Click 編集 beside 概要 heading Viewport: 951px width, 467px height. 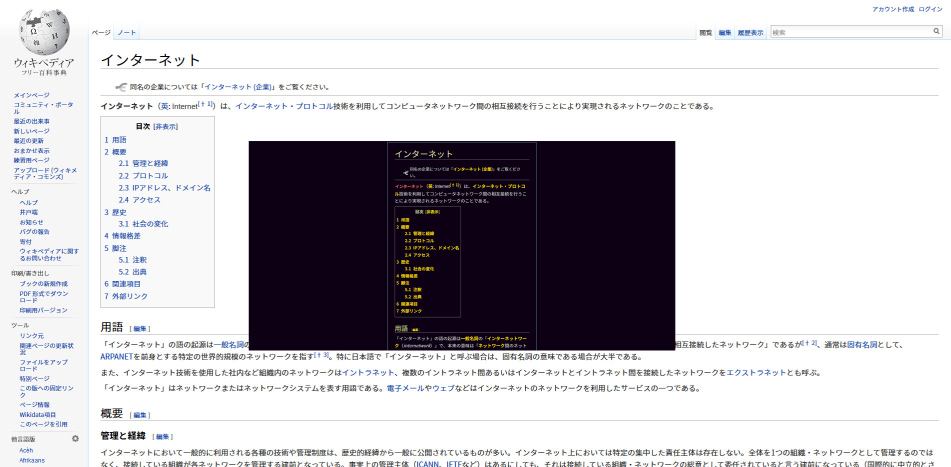coord(140,415)
